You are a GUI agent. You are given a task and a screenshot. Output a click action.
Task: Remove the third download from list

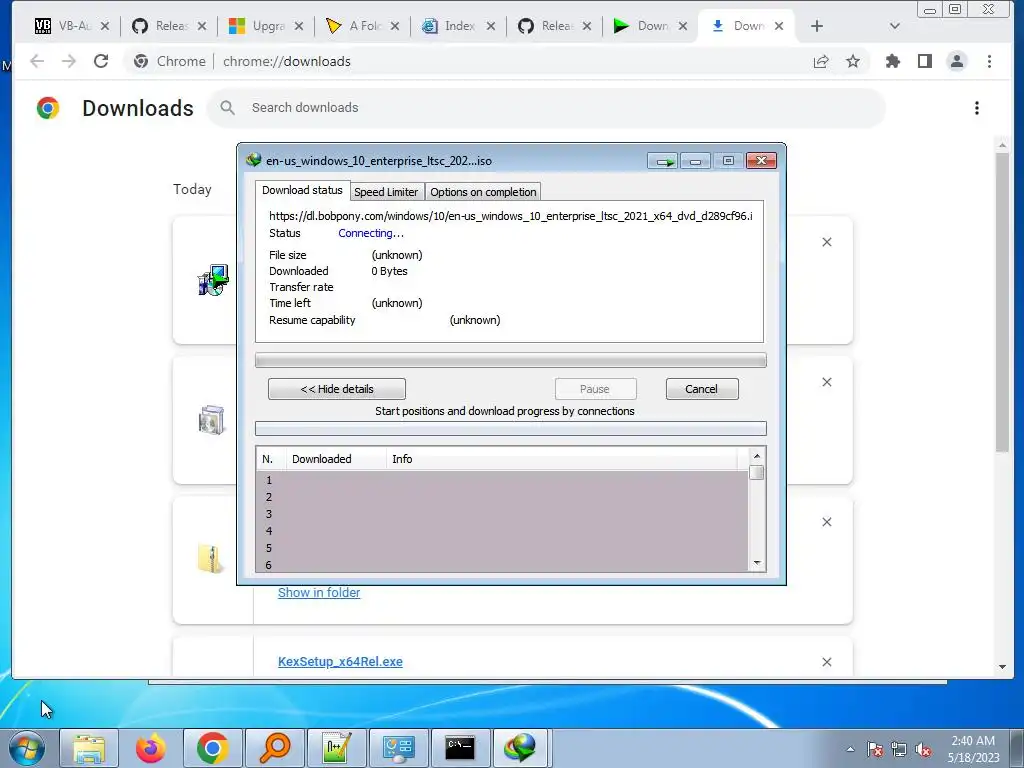pyautogui.click(x=827, y=522)
